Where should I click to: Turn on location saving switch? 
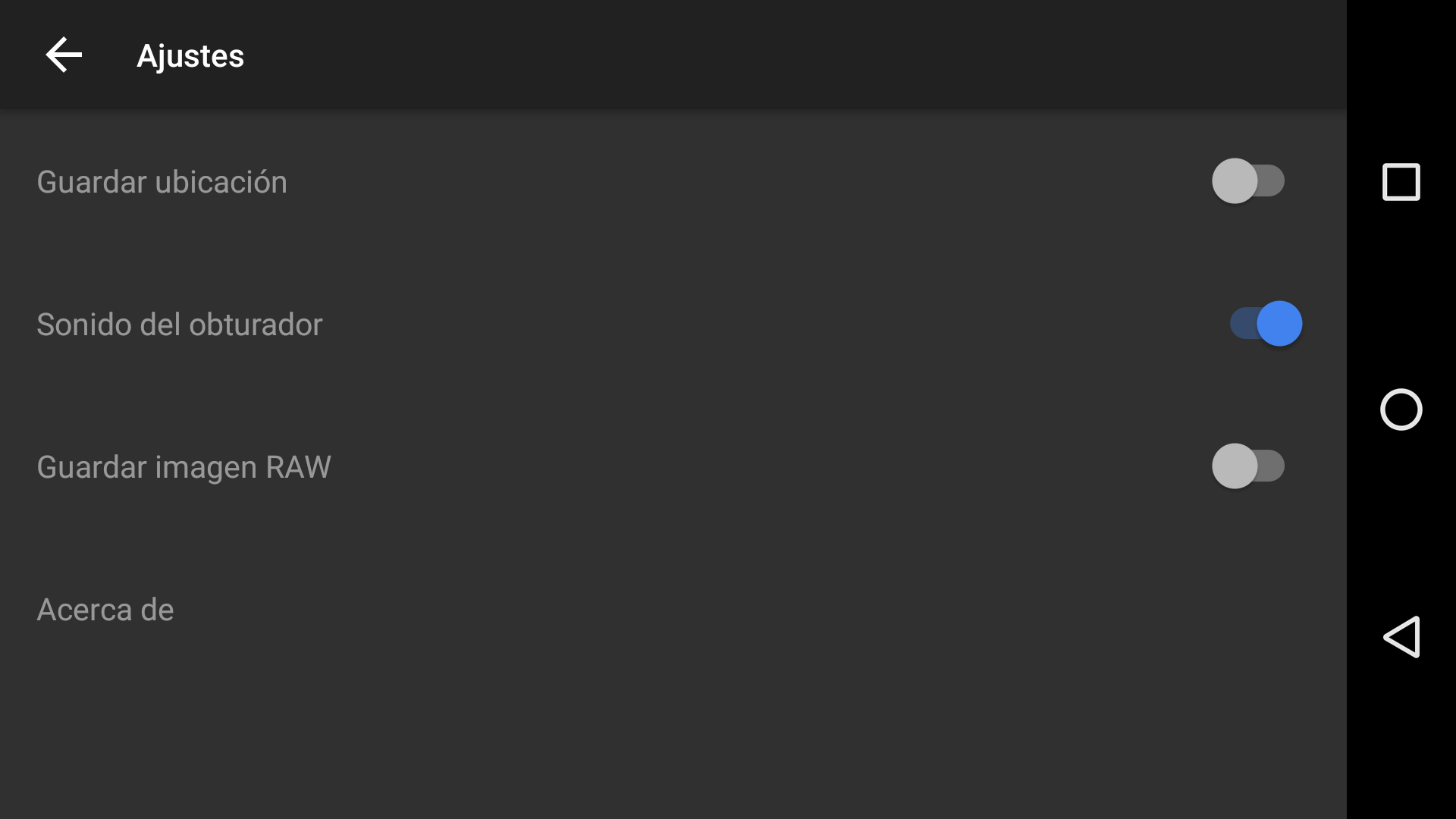[1247, 181]
